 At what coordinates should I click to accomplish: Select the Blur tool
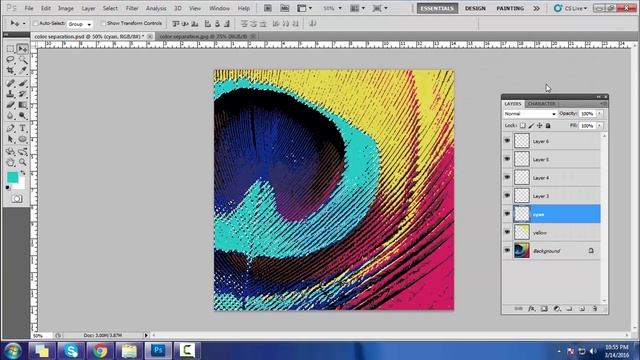10,116
